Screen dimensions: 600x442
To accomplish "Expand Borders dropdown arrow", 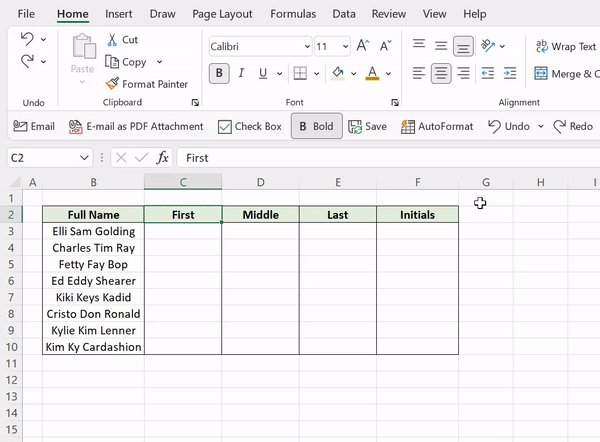I will pos(316,73).
